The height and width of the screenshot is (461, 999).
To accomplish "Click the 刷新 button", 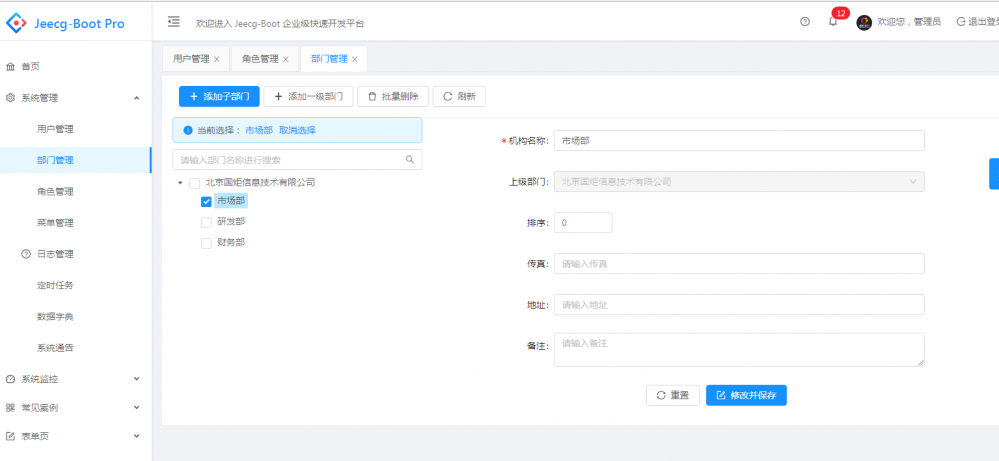I will pyautogui.click(x=459, y=97).
